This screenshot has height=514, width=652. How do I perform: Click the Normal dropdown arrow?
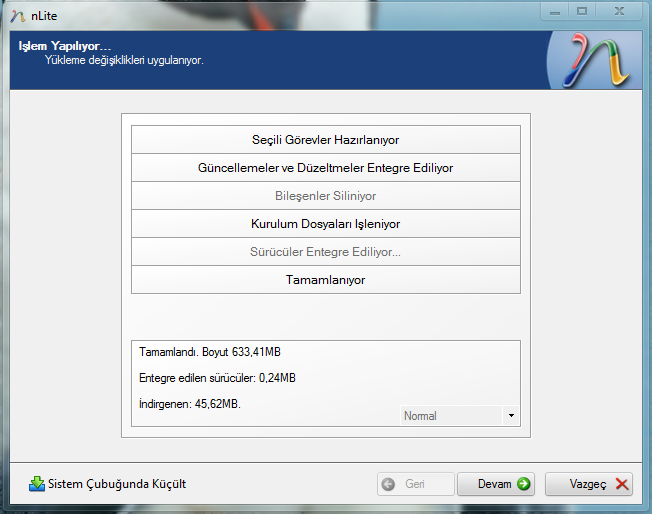pos(511,415)
